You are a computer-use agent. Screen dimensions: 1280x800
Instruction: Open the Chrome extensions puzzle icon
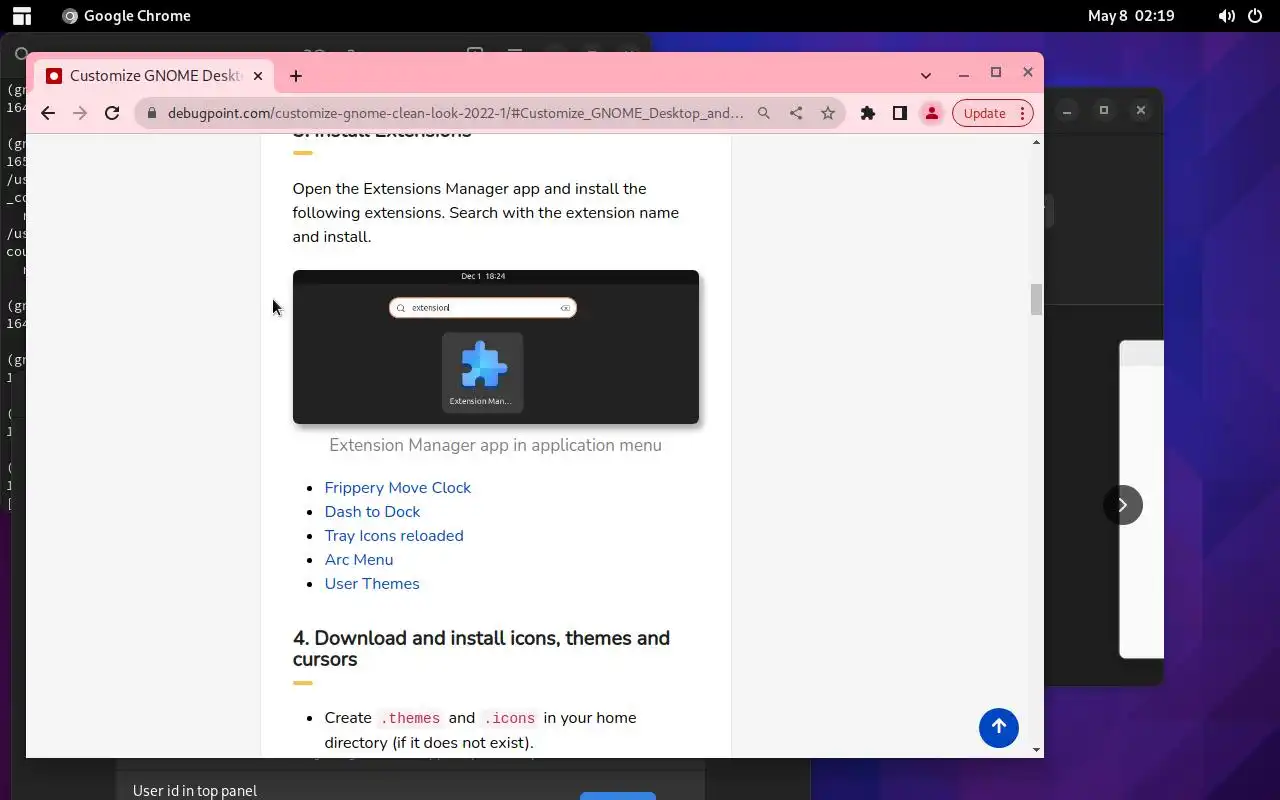tap(868, 113)
